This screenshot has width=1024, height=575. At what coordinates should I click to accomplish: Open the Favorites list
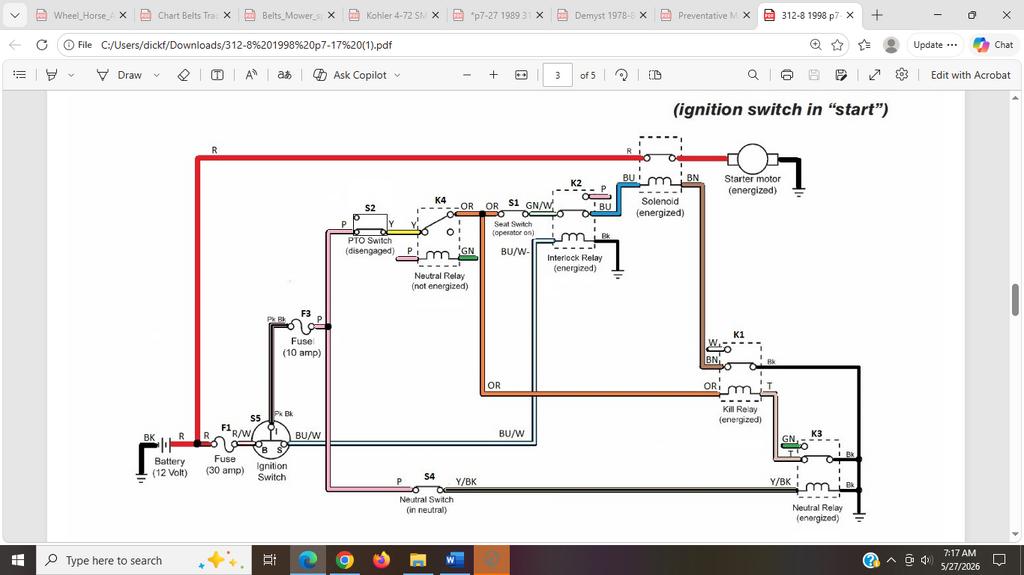tap(865, 45)
